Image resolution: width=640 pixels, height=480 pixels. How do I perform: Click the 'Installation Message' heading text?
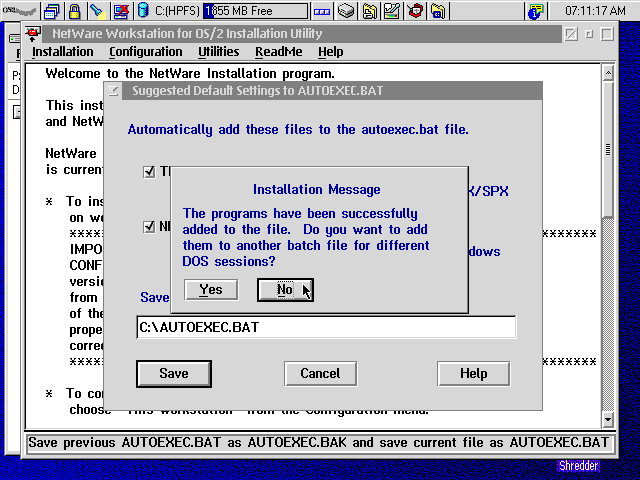coord(316,189)
